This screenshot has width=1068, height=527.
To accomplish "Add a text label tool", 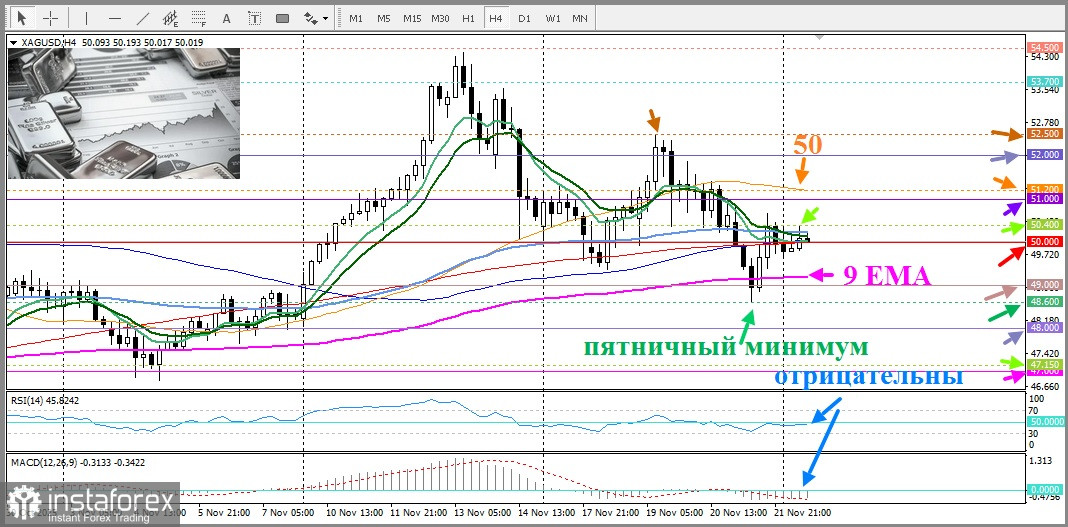I will 255,18.
